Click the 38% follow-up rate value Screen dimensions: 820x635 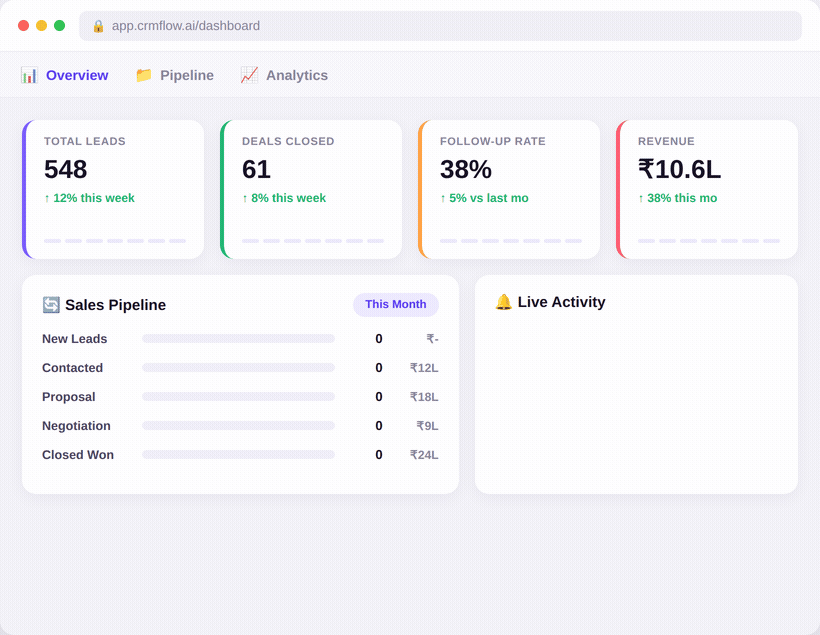point(466,169)
